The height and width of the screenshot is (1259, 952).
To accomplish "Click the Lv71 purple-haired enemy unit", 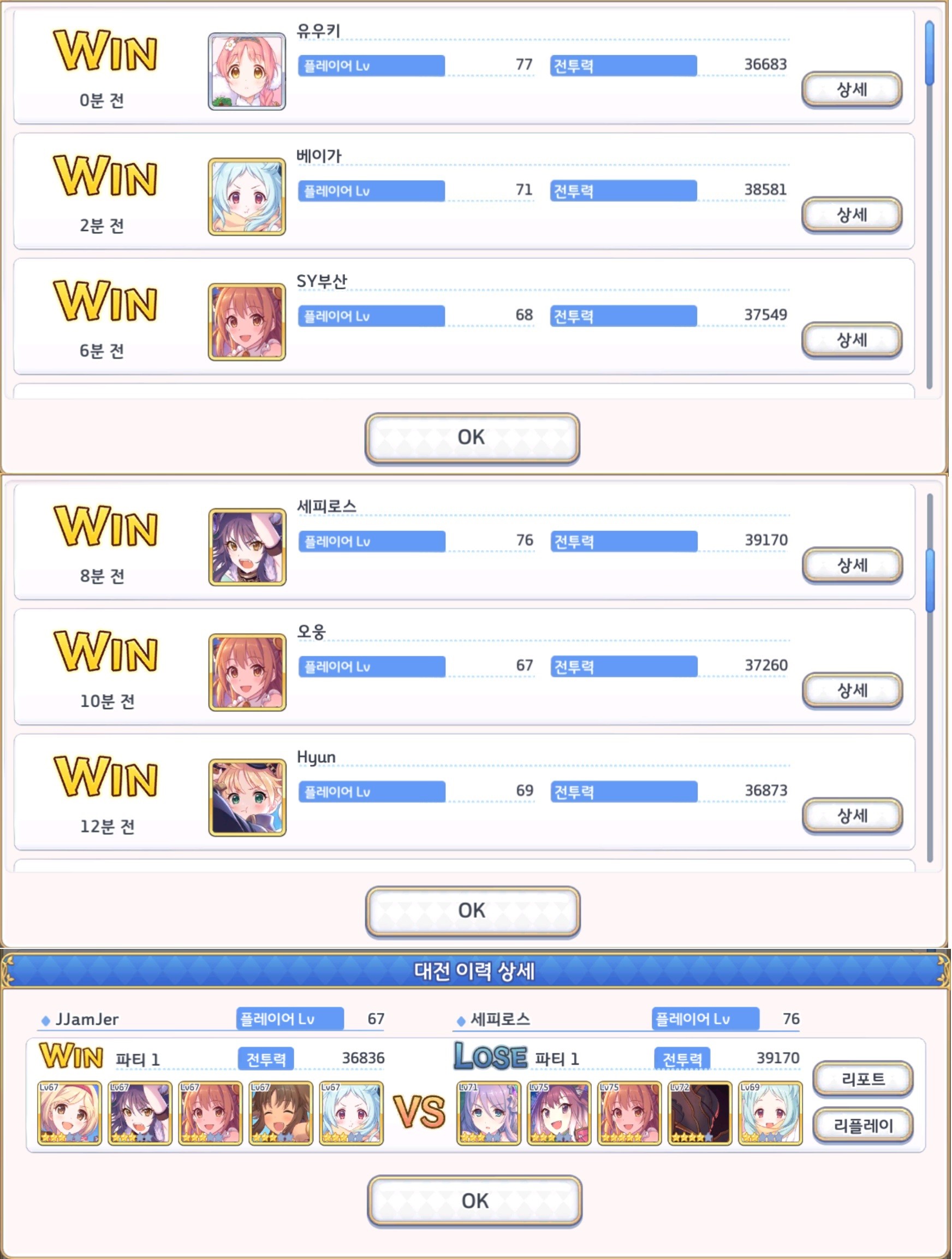I will coord(489,1113).
